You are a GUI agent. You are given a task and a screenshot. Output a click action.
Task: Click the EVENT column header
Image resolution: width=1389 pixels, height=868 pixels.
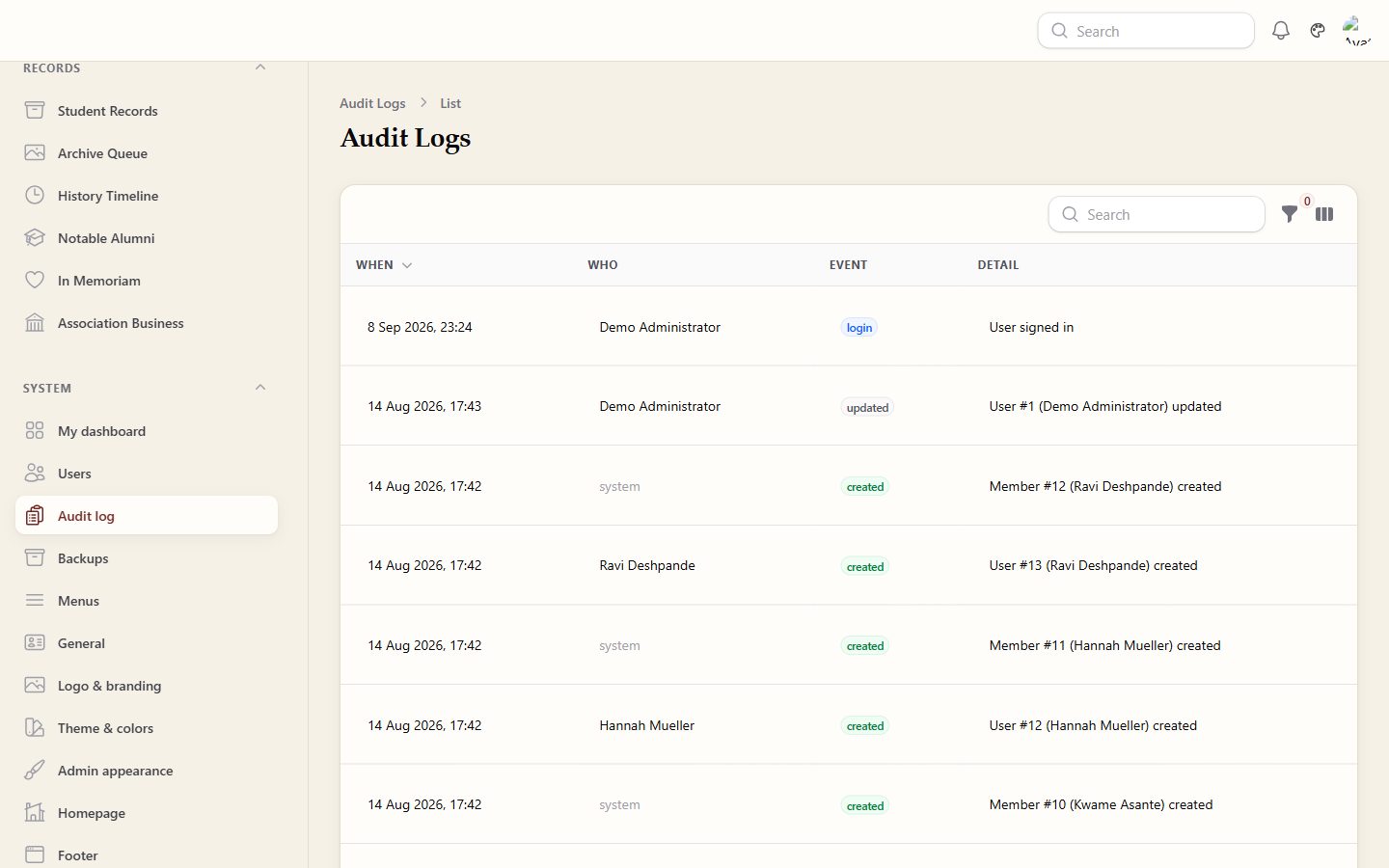tap(848, 264)
